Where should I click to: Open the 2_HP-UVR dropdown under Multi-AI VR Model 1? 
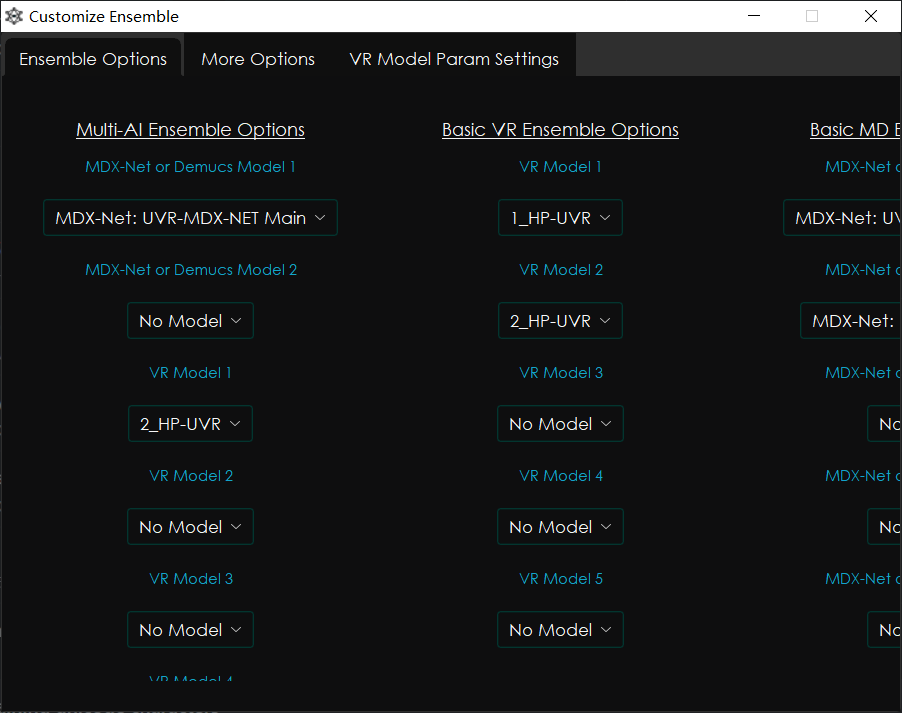190,423
